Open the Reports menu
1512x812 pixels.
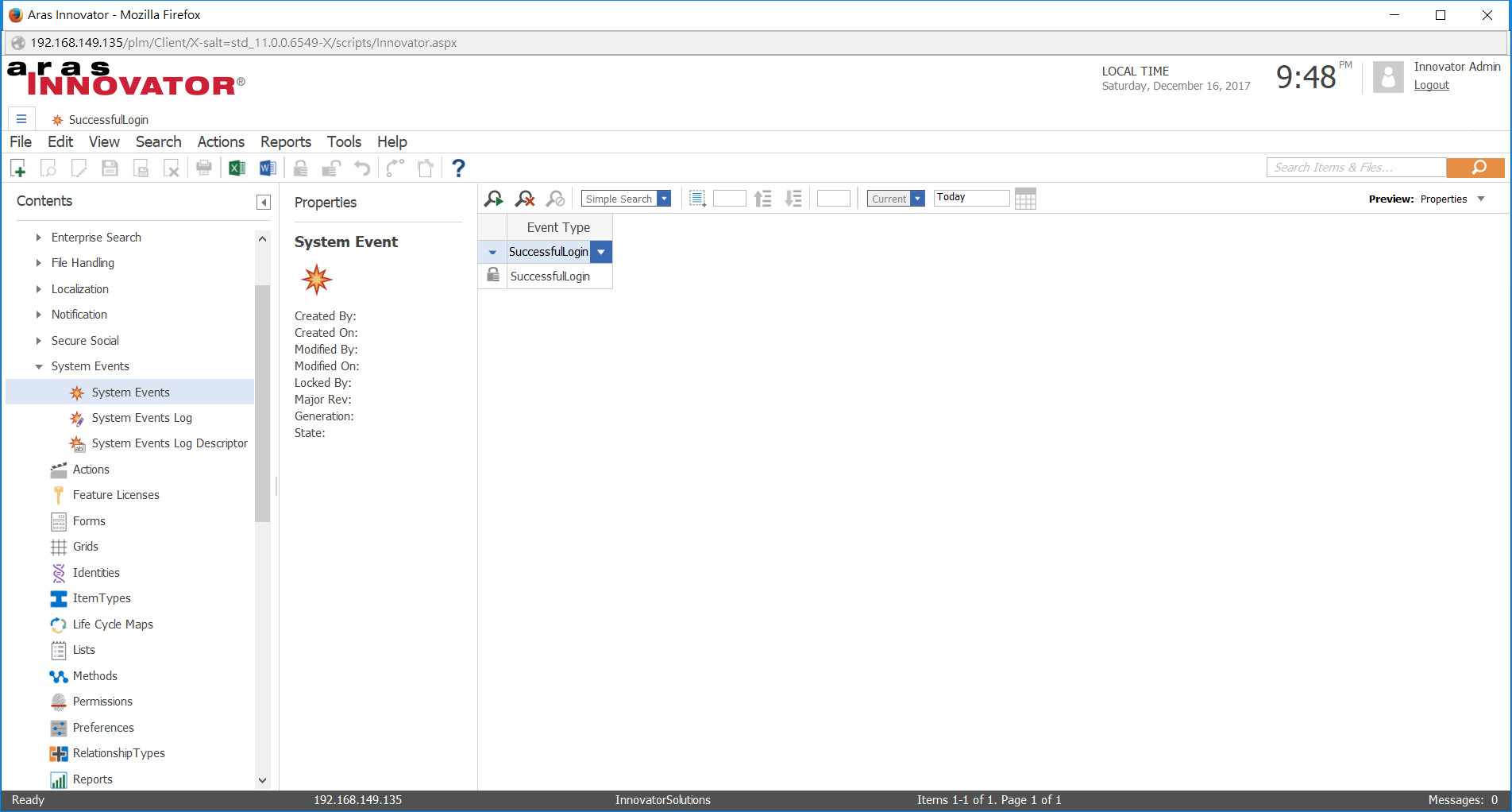[286, 141]
